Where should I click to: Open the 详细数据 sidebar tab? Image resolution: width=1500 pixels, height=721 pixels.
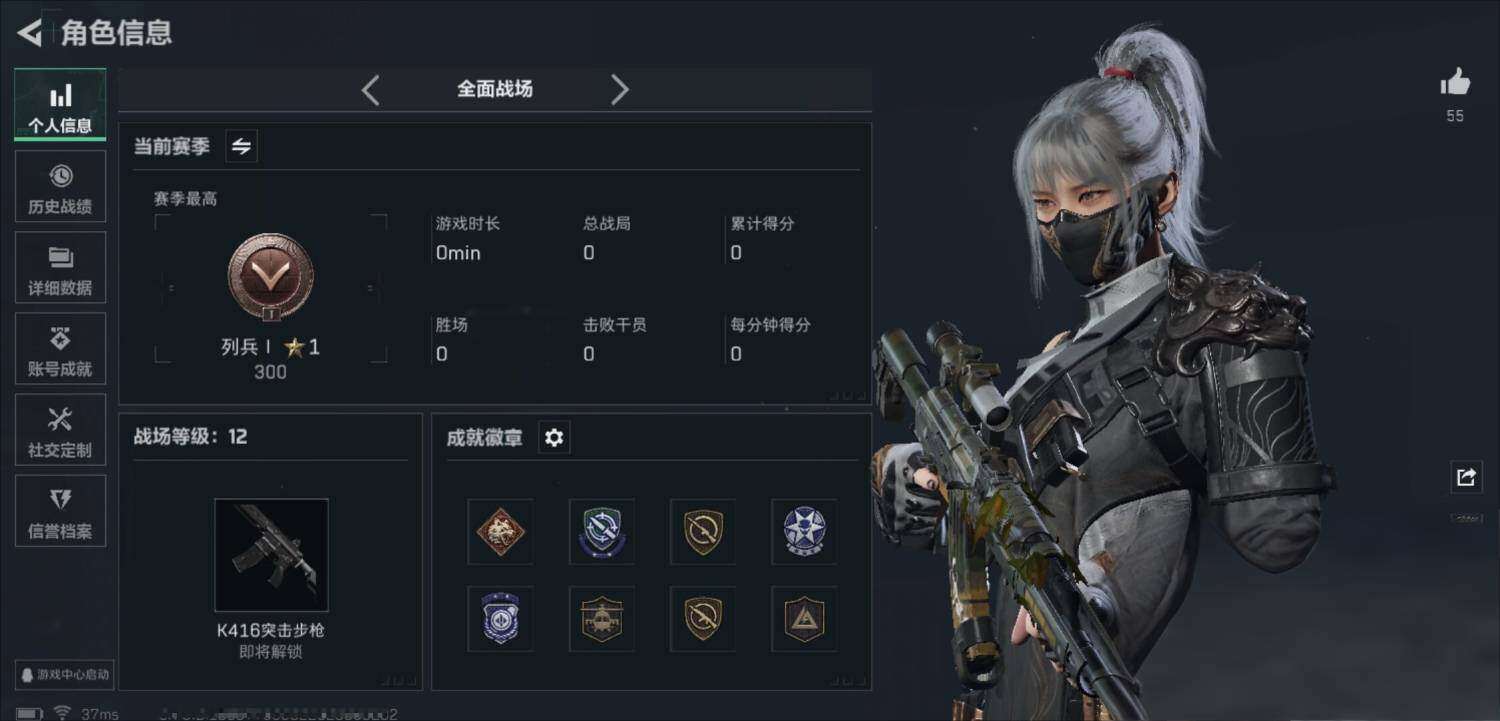pyautogui.click(x=60, y=268)
